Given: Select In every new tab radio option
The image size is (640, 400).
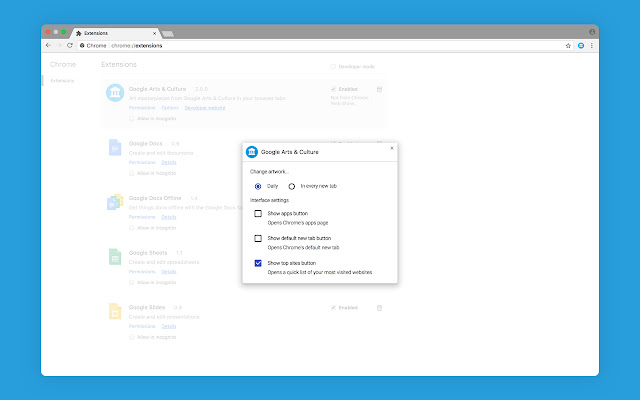Looking at the screenshot, I should pos(291,186).
